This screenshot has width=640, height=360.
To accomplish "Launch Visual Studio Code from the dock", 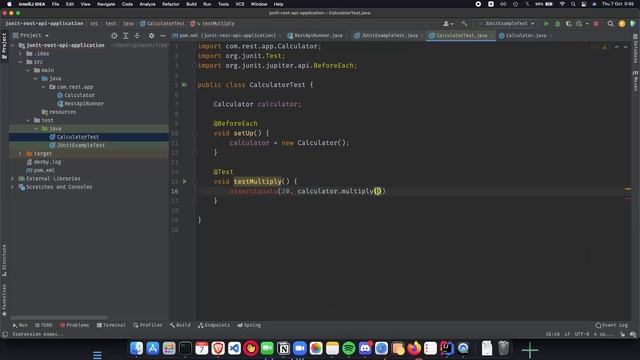I will click(x=234, y=348).
